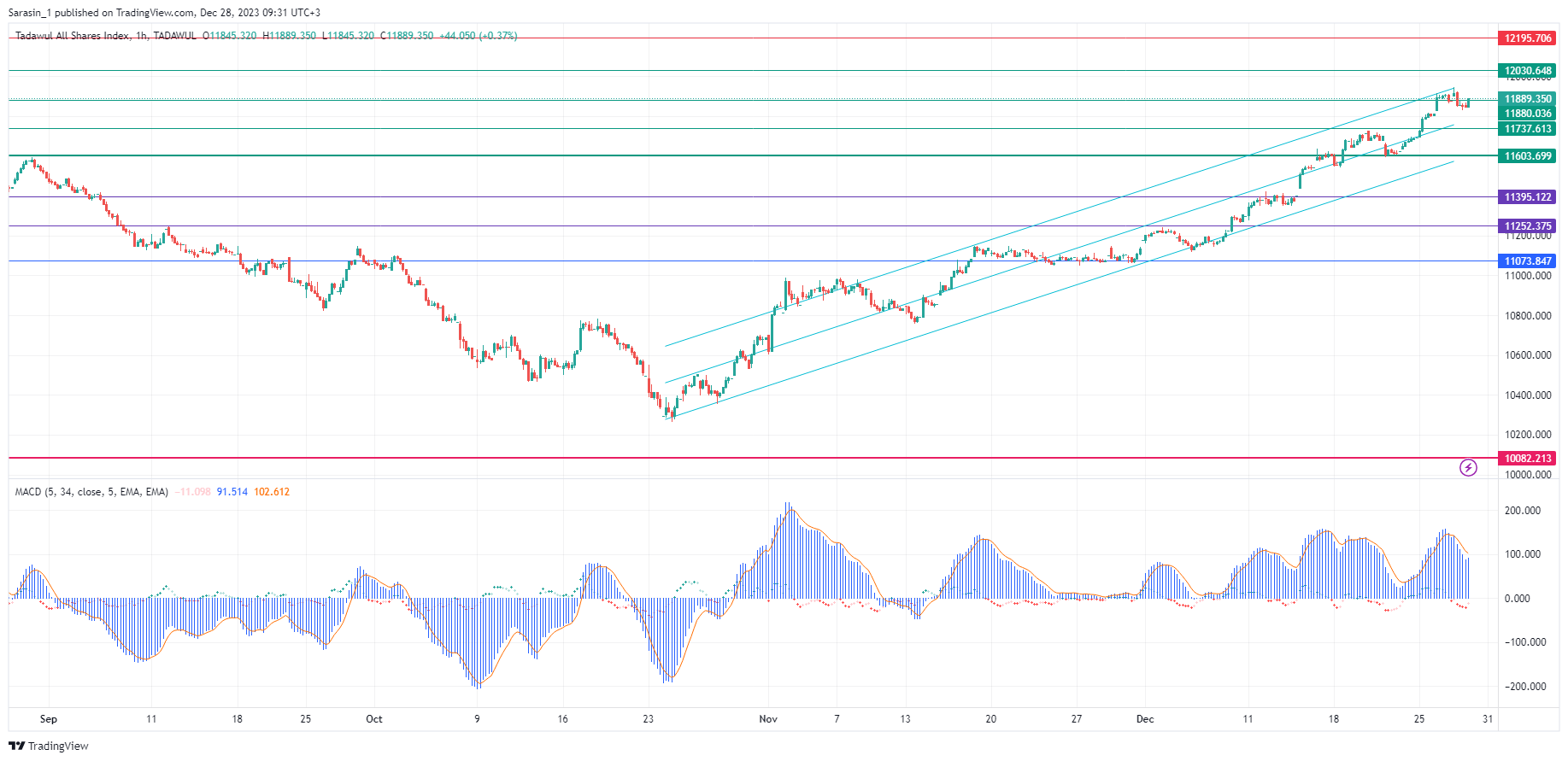Select the red 12195.706 price label

(x=1528, y=38)
